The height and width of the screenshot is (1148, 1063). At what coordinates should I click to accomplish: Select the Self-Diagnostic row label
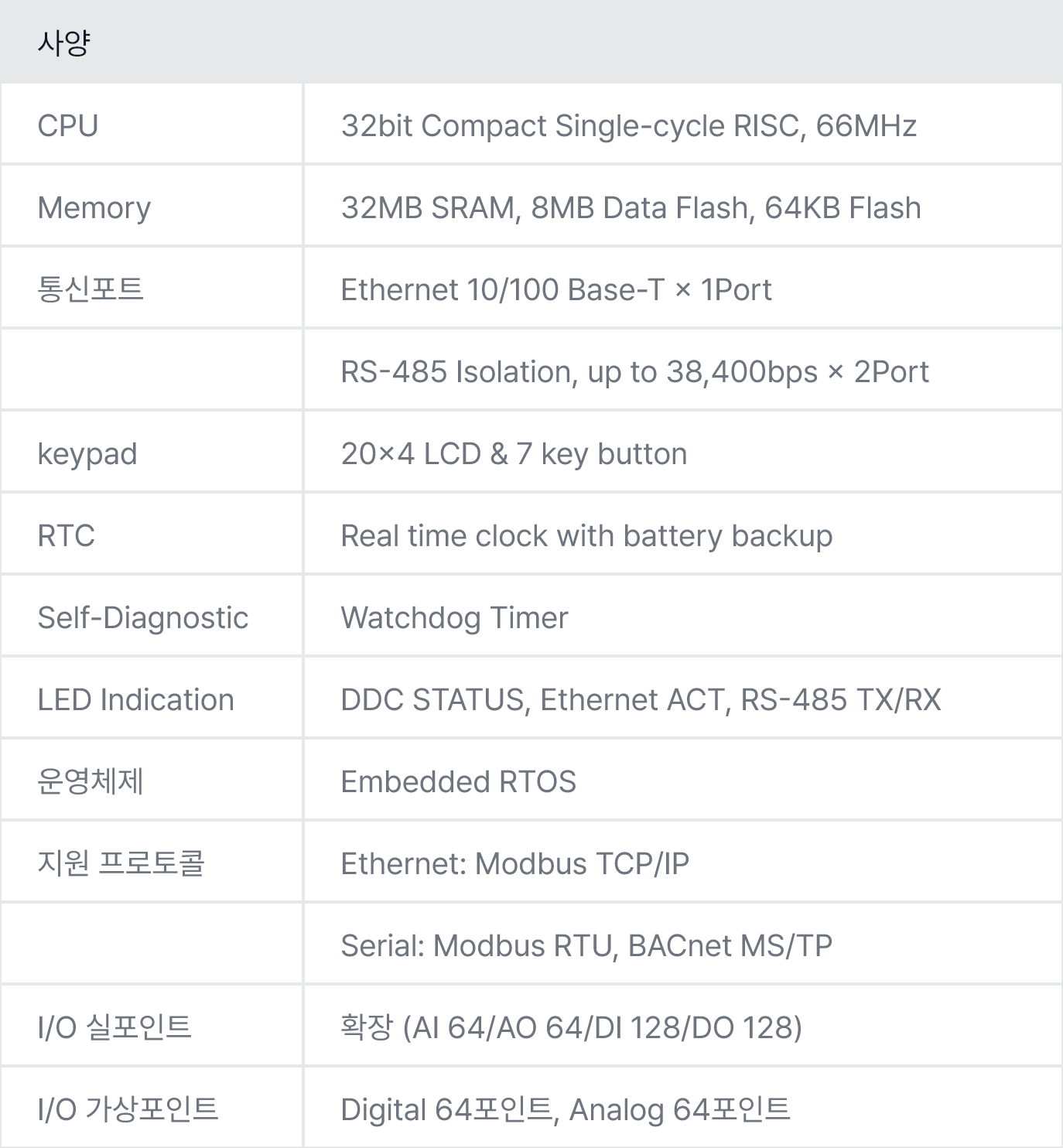(x=143, y=618)
